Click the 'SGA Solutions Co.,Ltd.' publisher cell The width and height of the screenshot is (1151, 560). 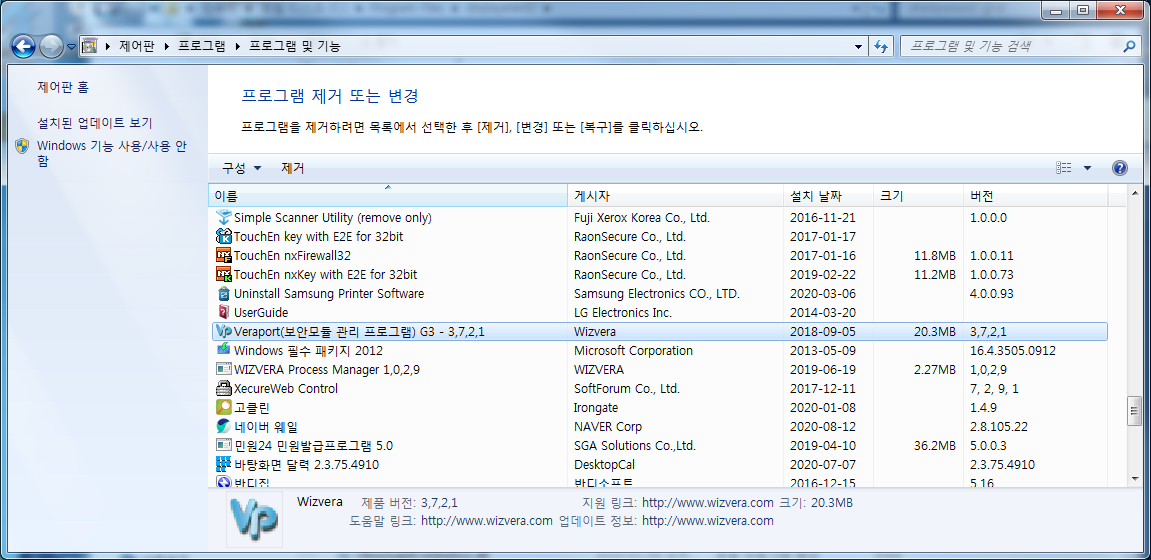click(x=634, y=446)
